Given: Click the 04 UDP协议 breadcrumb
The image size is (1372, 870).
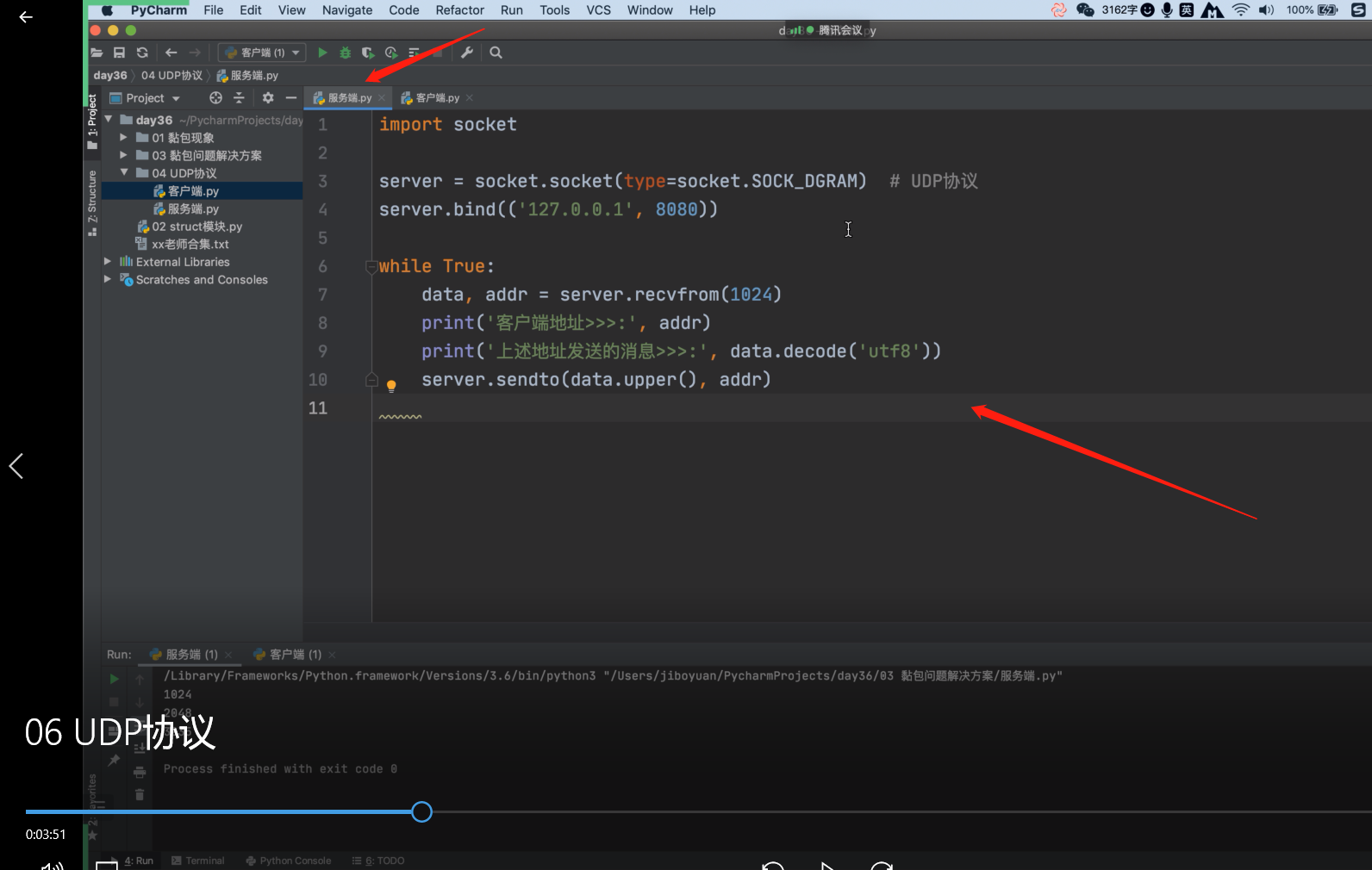Looking at the screenshot, I should pos(172,76).
